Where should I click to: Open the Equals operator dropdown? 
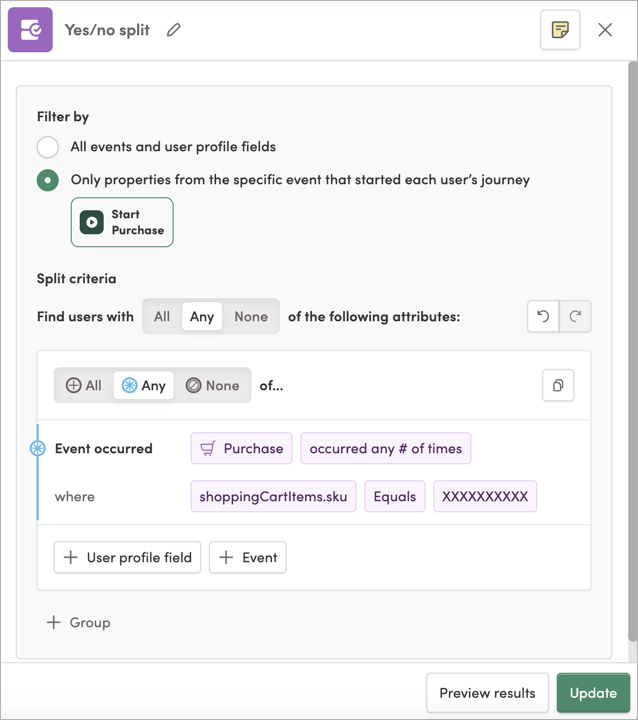(x=395, y=496)
